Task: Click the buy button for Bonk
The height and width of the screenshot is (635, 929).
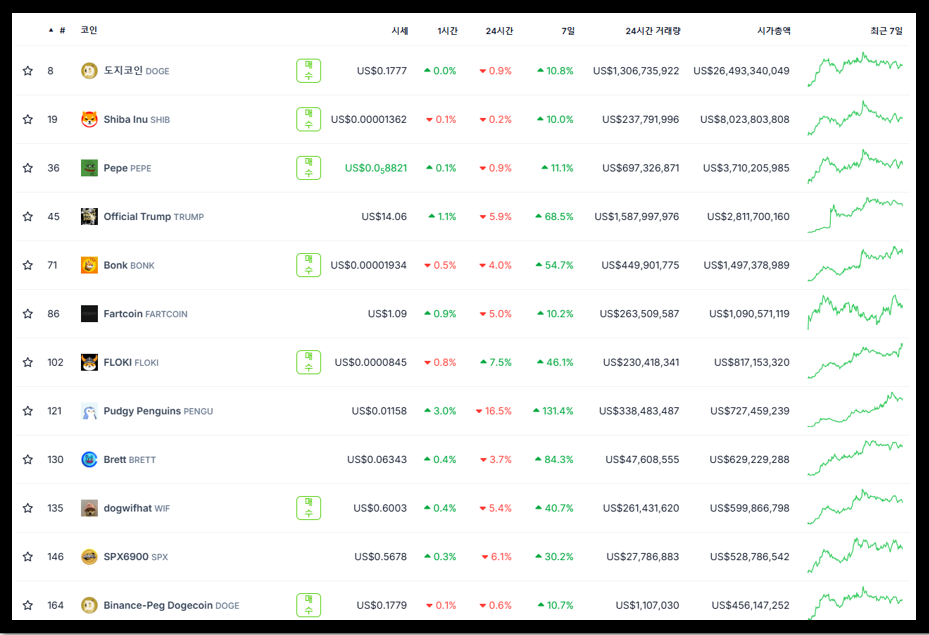Action: [309, 265]
